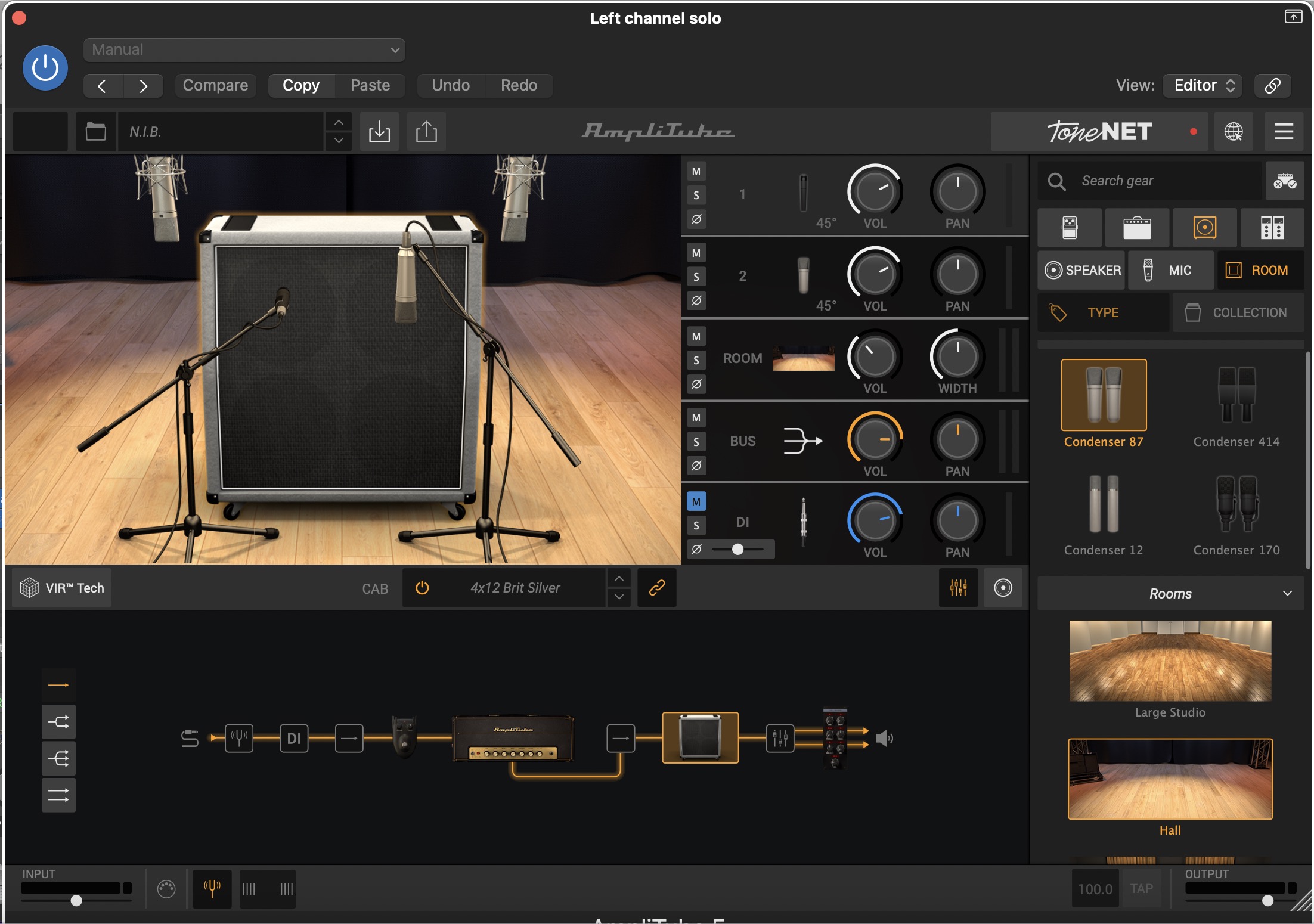Click the DI block in signal chain
The width and height of the screenshot is (1314, 924).
click(x=294, y=738)
